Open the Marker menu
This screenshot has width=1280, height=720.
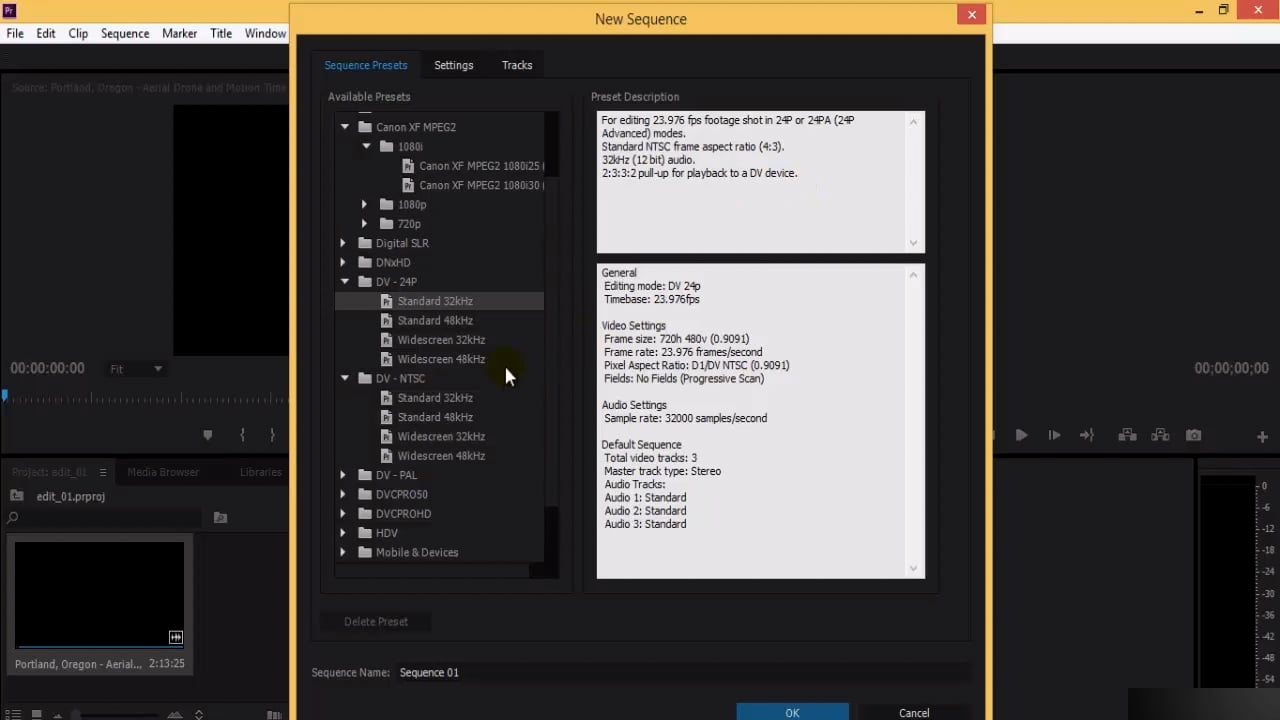pos(180,33)
